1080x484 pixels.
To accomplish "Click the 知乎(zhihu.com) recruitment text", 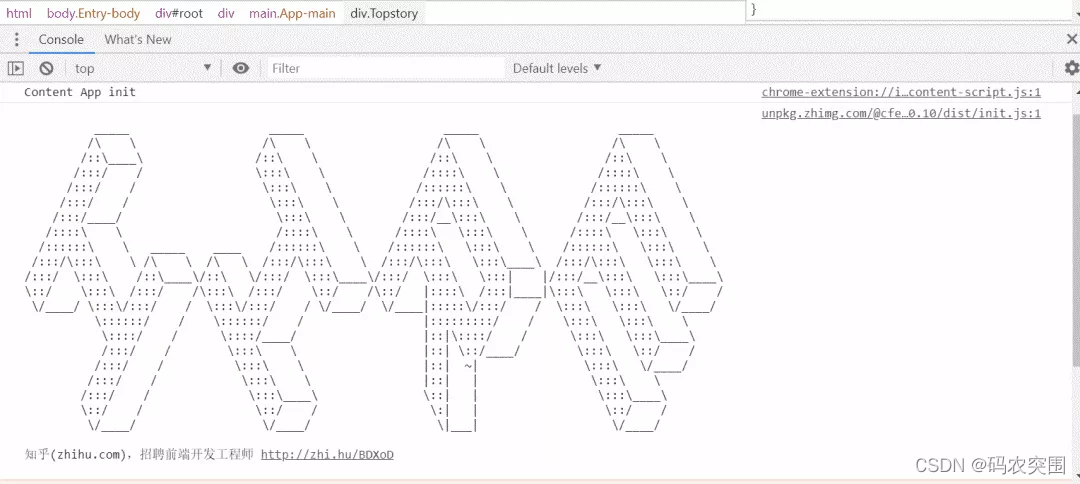I will 138,454.
